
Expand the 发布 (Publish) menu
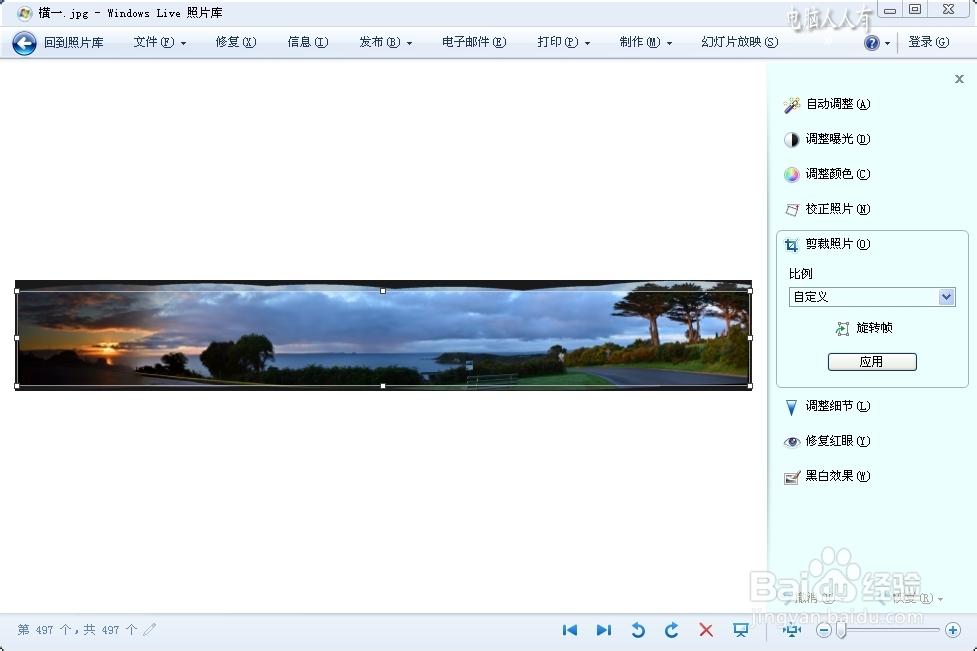pos(385,42)
